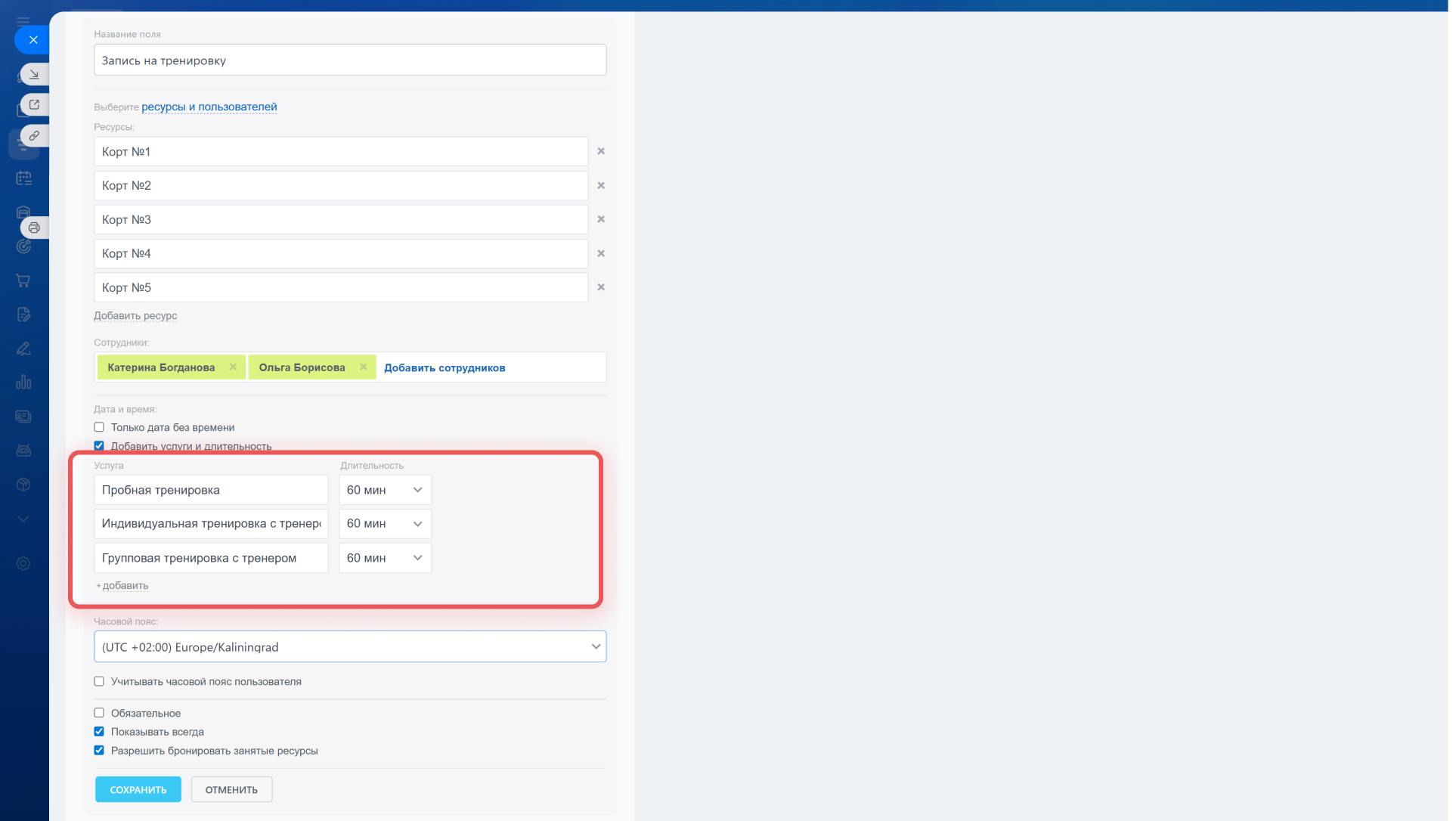The image size is (1456, 821).
Task: Toggle the Обязательное checkbox
Action: (99, 713)
